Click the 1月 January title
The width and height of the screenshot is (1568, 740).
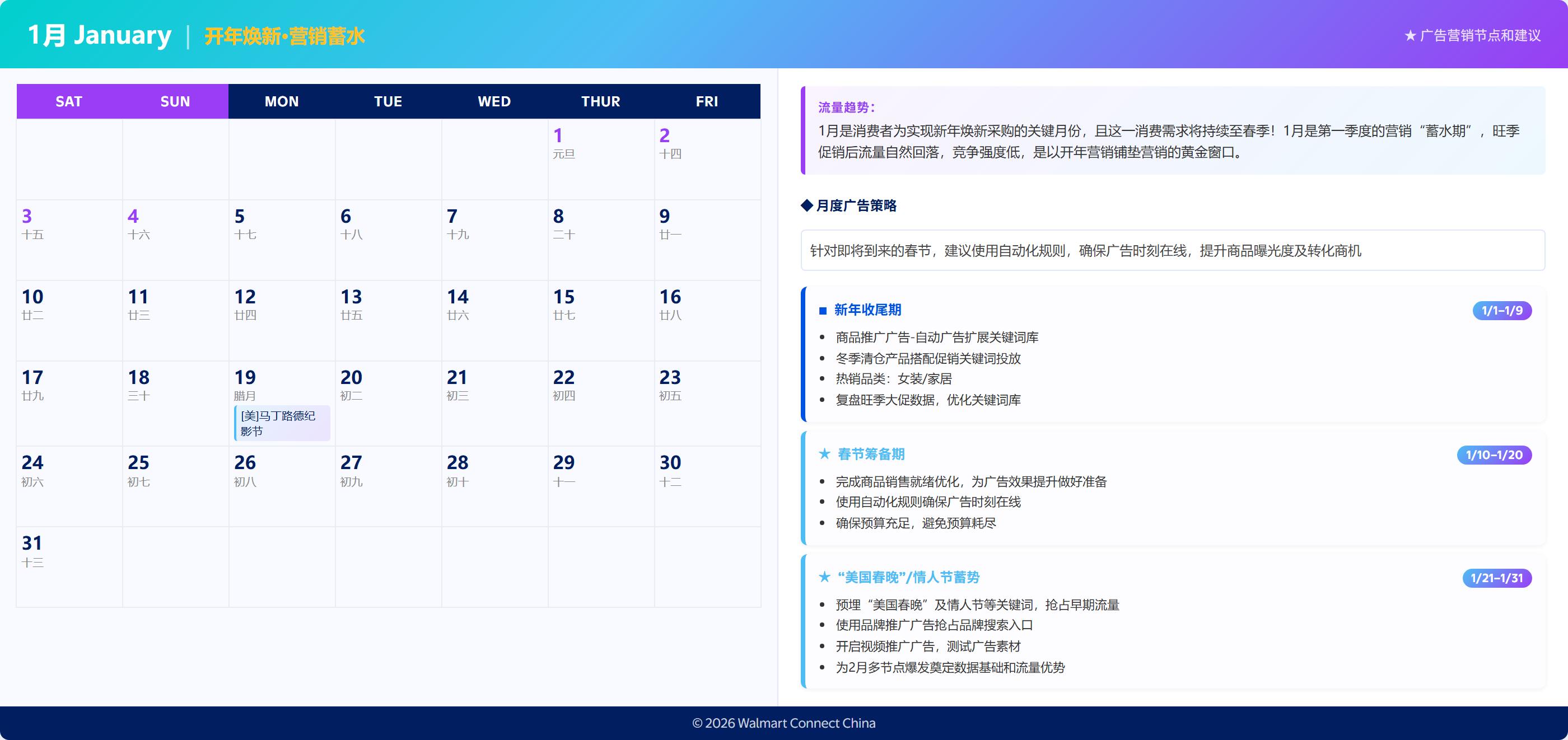coord(99,34)
